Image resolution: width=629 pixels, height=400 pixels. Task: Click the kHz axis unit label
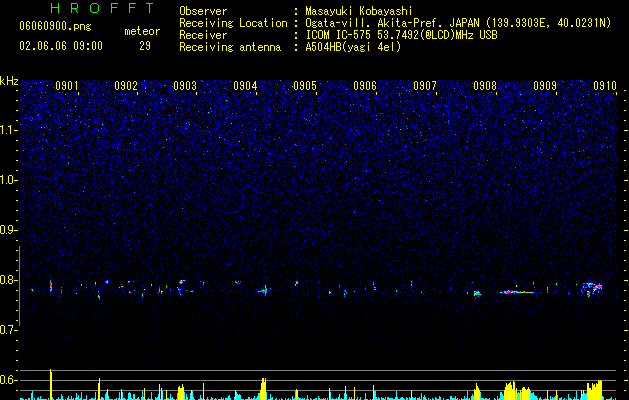pos(9,81)
